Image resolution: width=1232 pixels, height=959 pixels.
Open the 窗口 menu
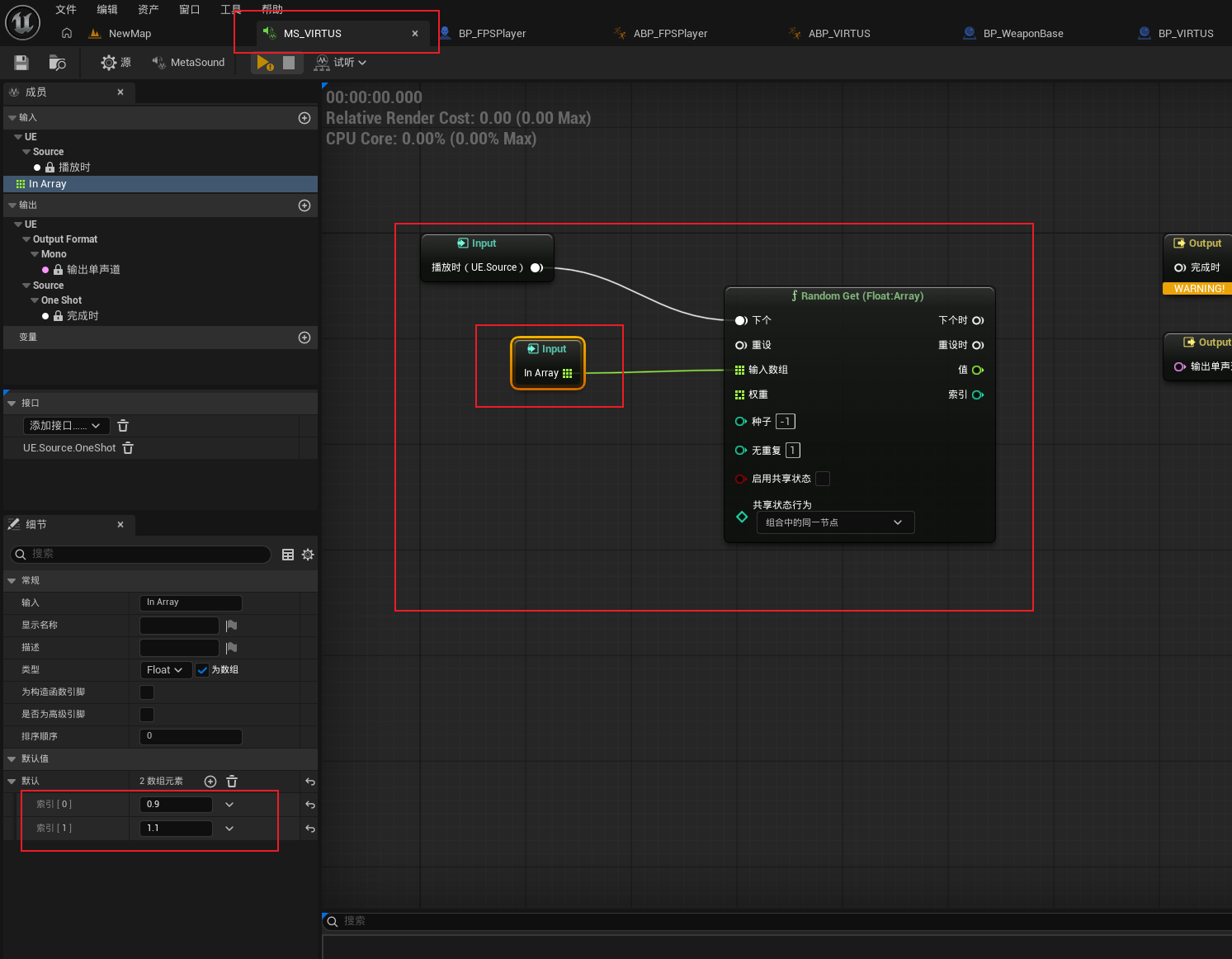tap(190, 10)
